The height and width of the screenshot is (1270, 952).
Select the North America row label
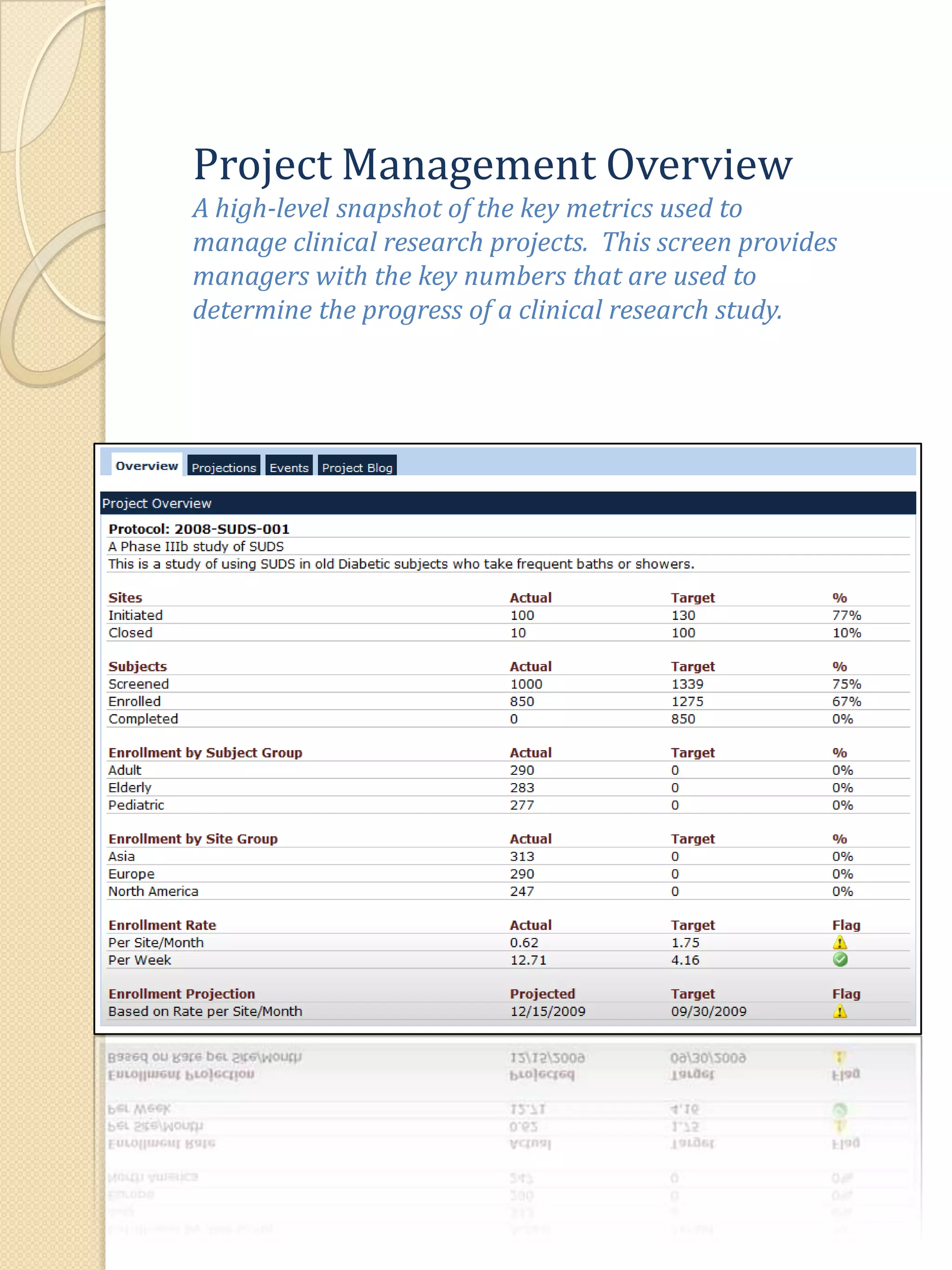pyautogui.click(x=153, y=891)
